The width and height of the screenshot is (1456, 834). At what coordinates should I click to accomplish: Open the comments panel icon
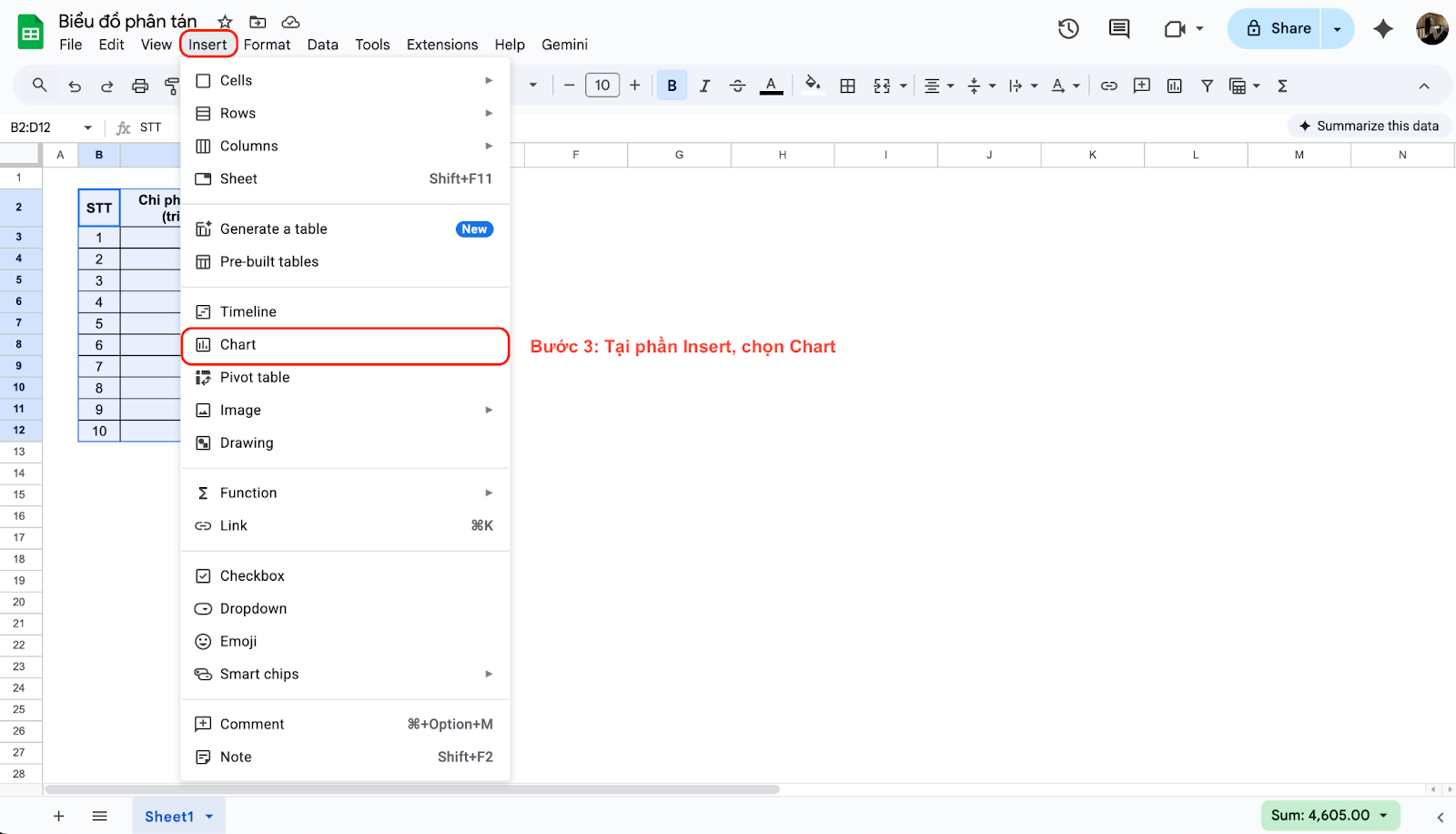pos(1118,29)
